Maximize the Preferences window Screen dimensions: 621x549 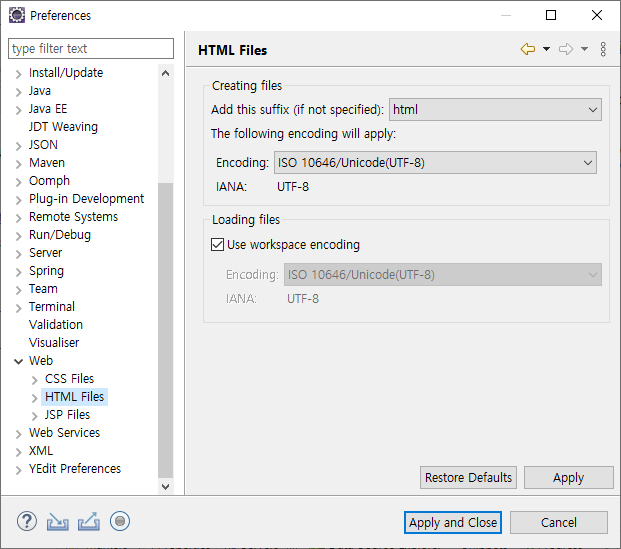(x=551, y=15)
